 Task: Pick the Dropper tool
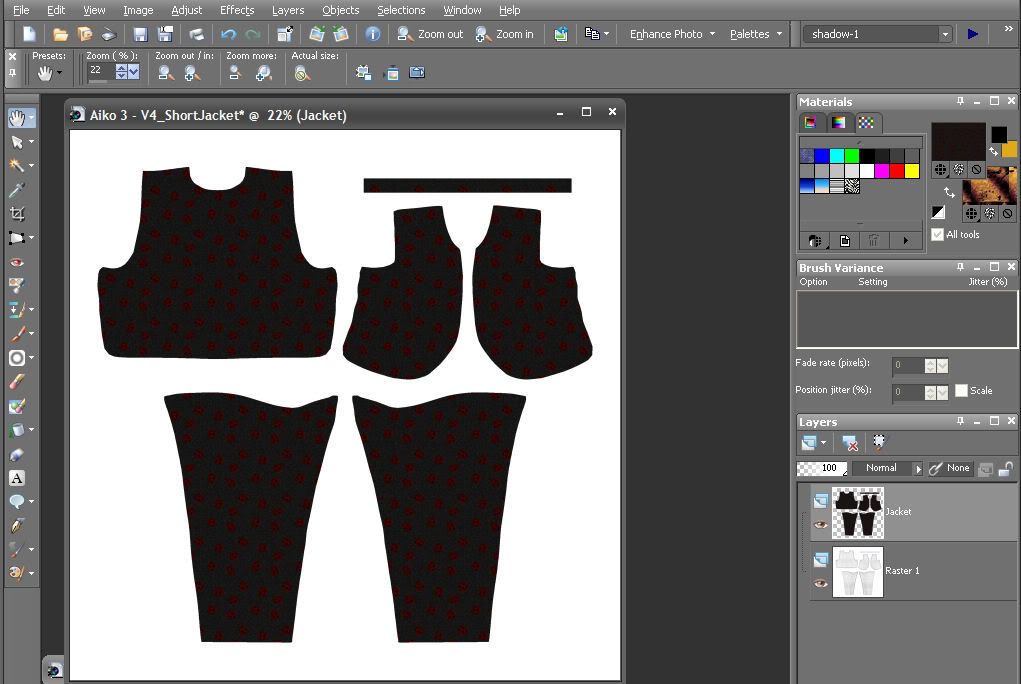17,190
